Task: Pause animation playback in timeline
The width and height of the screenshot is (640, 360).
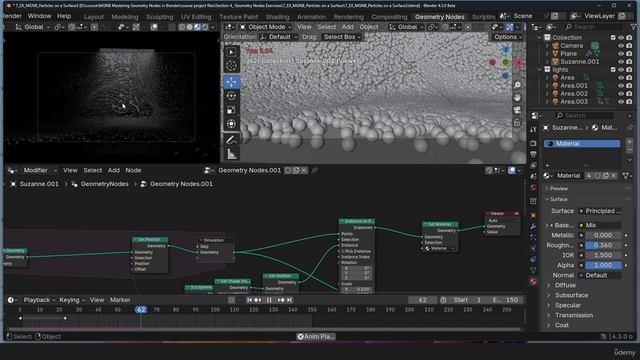Action: (x=269, y=300)
